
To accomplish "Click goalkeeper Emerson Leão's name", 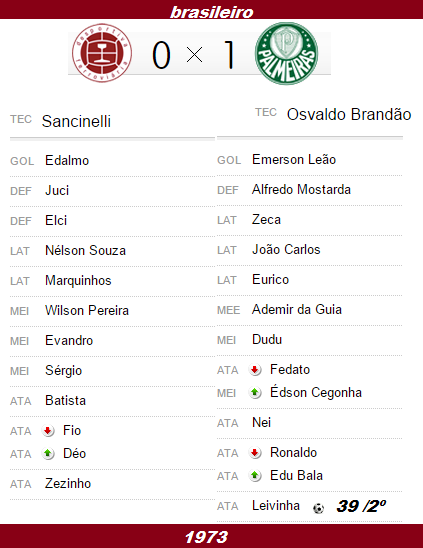I will [294, 159].
